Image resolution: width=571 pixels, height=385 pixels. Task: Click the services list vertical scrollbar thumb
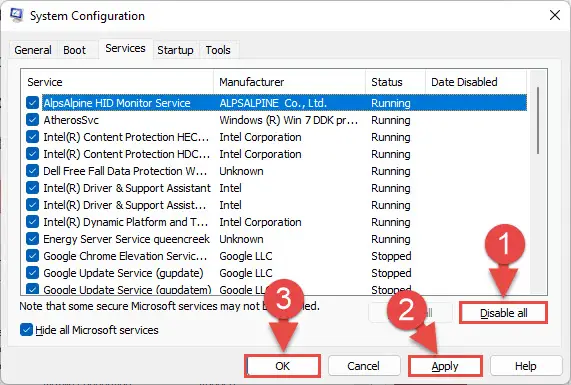[538, 120]
